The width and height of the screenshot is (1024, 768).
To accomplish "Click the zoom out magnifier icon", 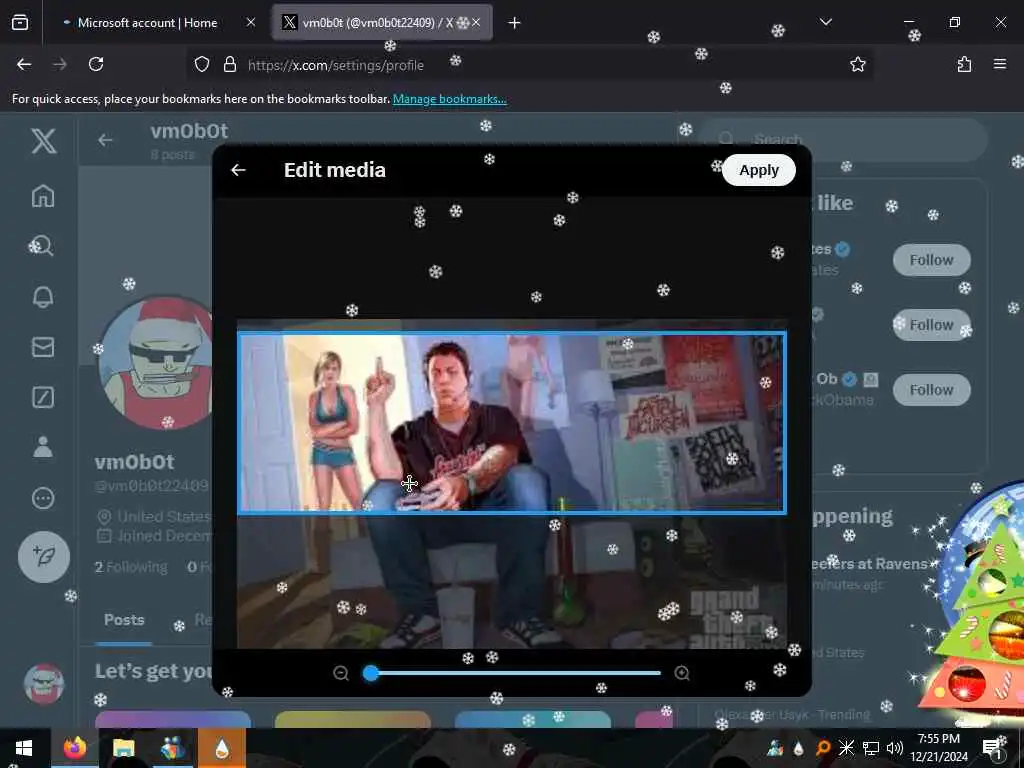I will coord(341,673).
